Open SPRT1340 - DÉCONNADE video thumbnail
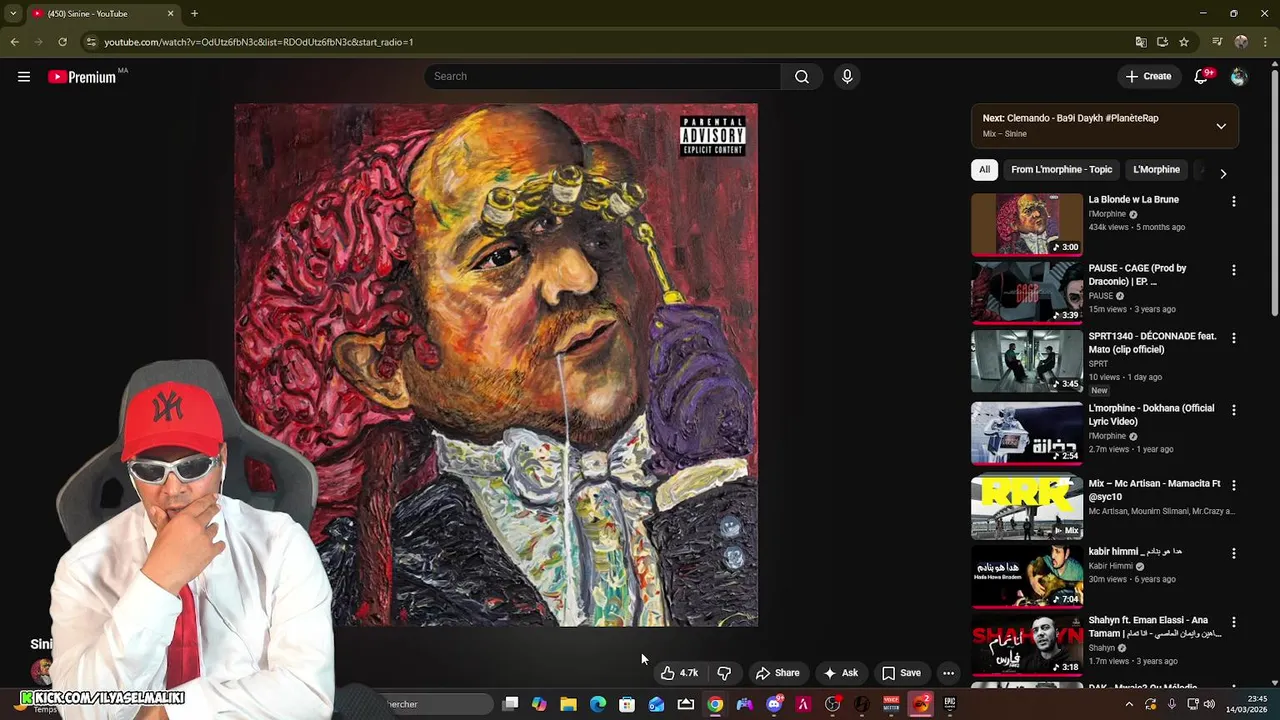This screenshot has height=720, width=1280. [x=1027, y=361]
